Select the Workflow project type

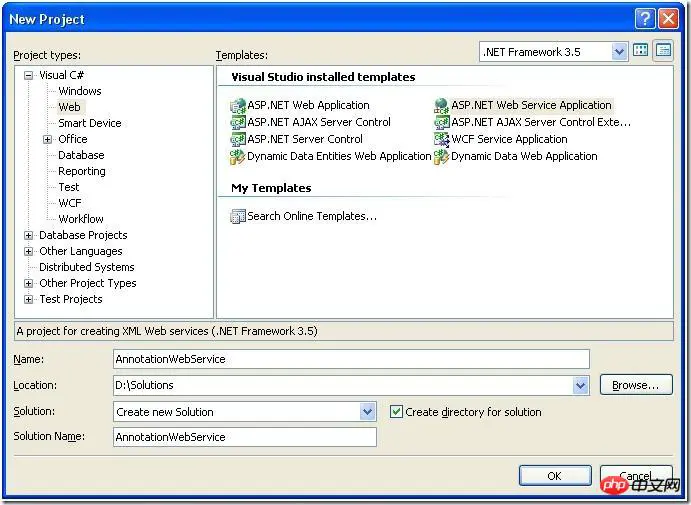coord(81,219)
